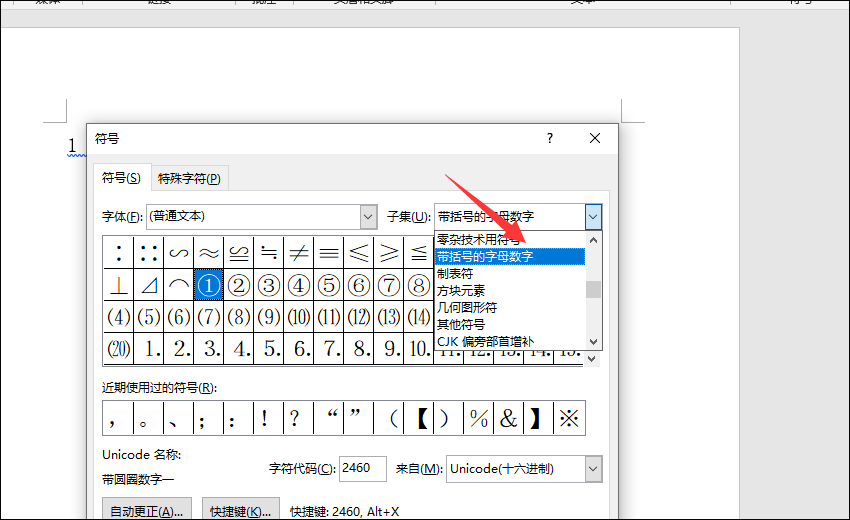This screenshot has width=850, height=520.
Task: Insert recent percent % symbol
Action: point(479,418)
